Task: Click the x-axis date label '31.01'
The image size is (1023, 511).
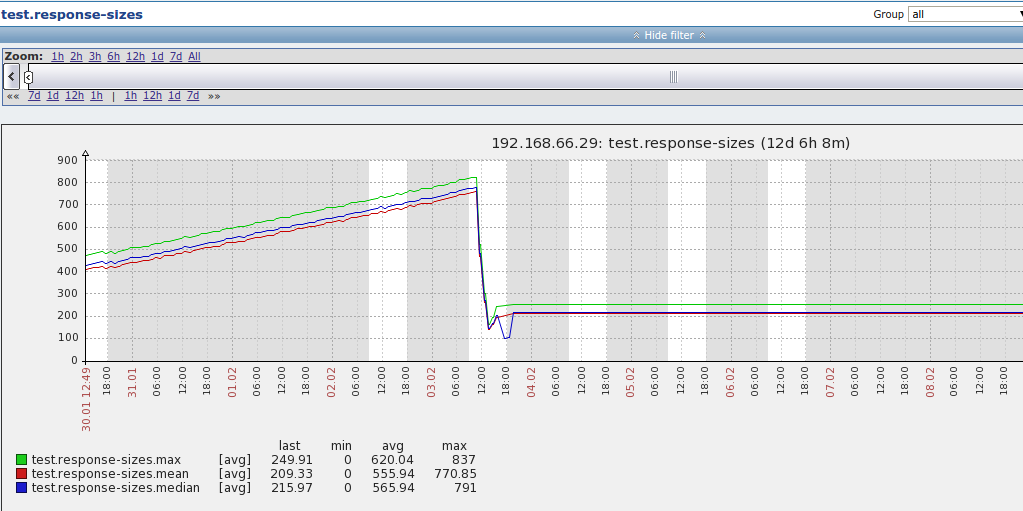Action: point(132,382)
